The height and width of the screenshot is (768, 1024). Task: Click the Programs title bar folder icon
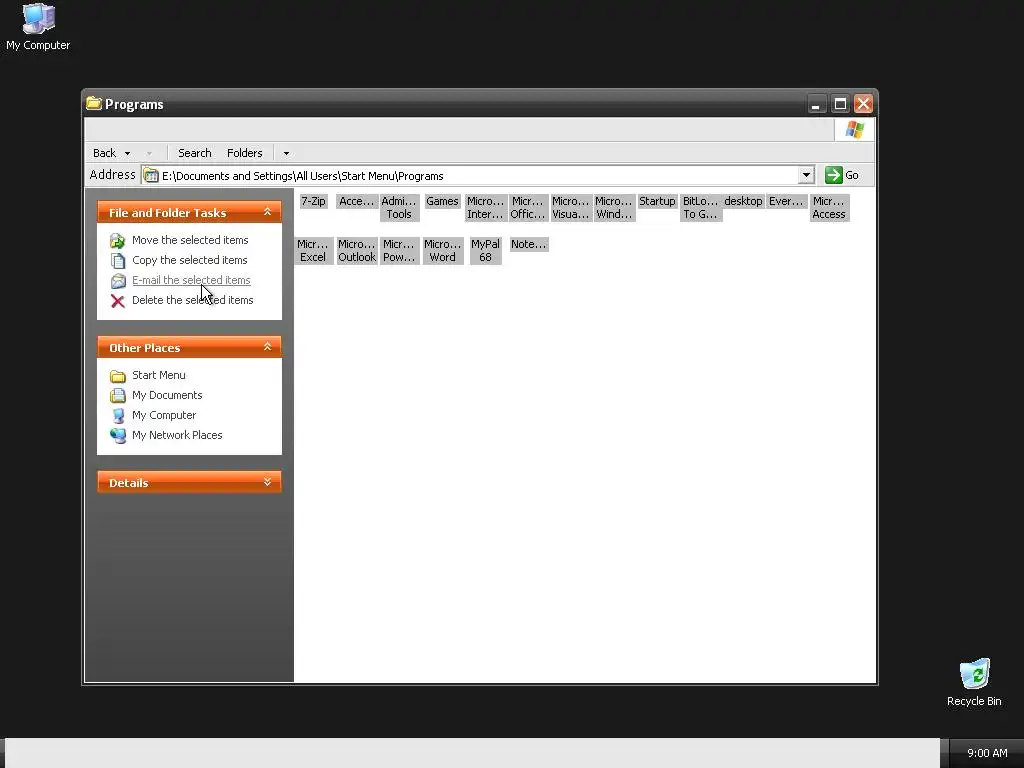94,103
